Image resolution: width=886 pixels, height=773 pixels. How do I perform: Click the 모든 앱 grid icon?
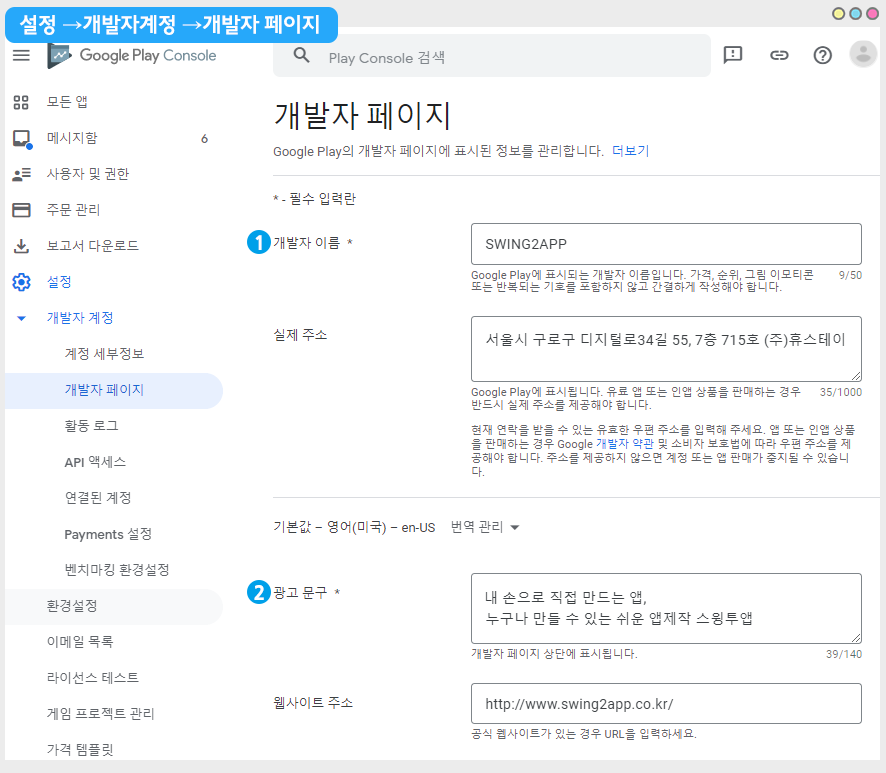(x=21, y=102)
